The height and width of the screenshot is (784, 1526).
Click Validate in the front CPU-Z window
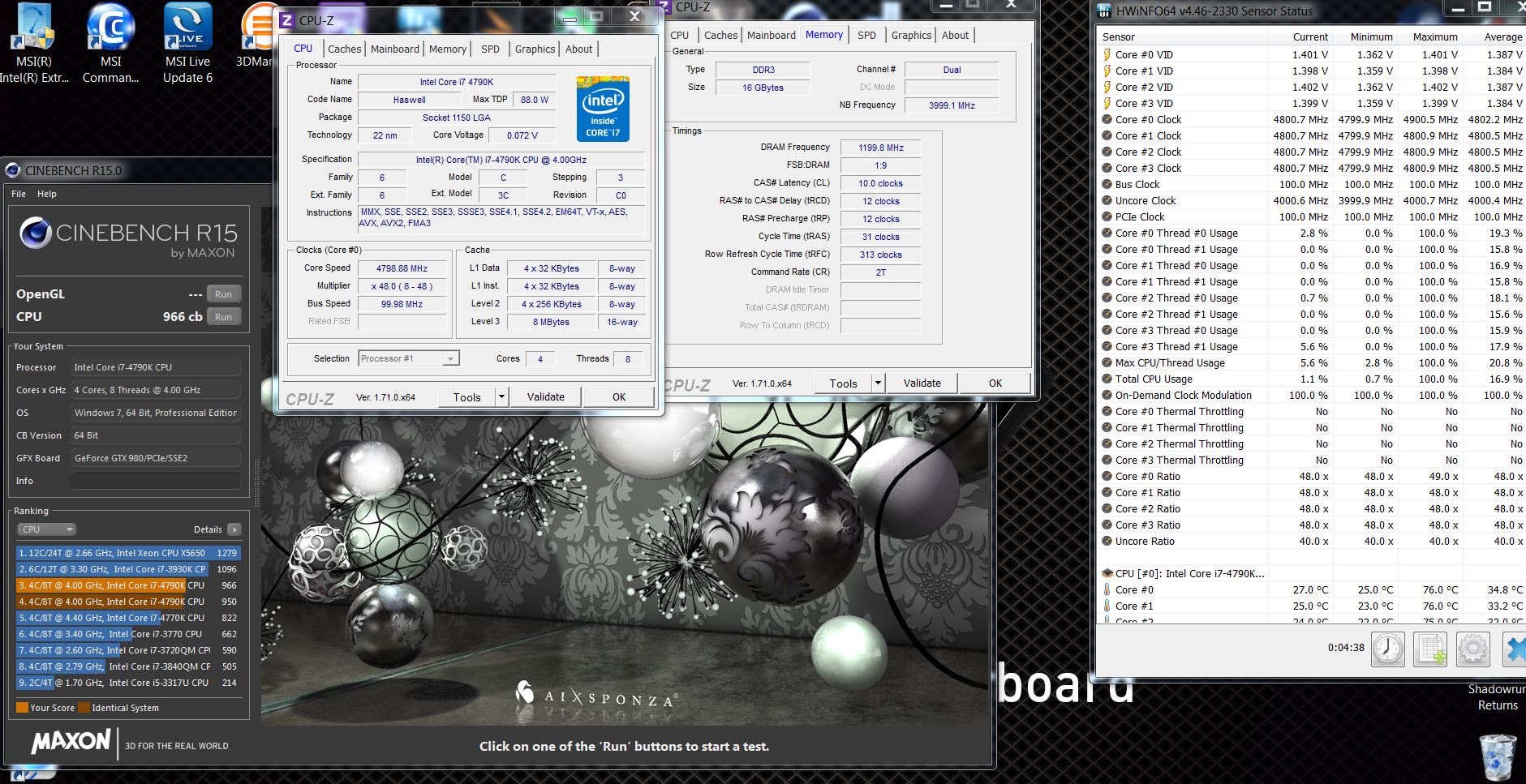pyautogui.click(x=545, y=396)
